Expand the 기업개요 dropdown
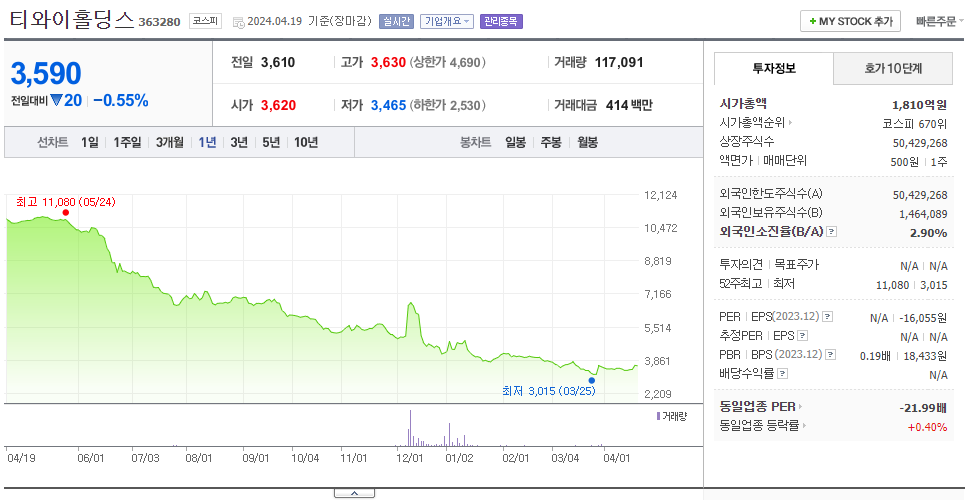Screen dimensions: 968x500 [x=447, y=22]
